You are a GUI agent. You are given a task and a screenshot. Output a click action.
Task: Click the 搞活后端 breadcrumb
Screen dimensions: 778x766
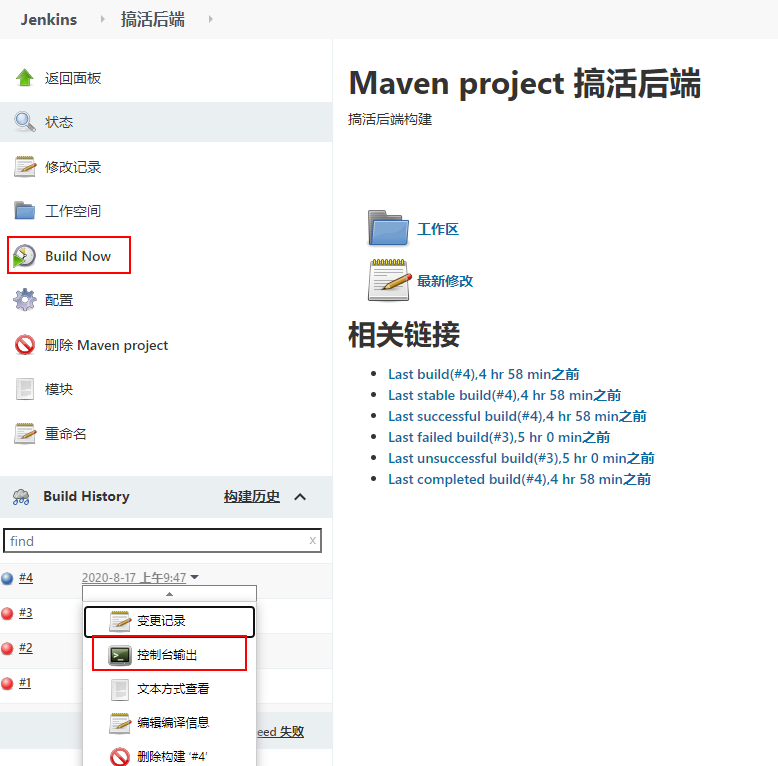click(x=153, y=19)
